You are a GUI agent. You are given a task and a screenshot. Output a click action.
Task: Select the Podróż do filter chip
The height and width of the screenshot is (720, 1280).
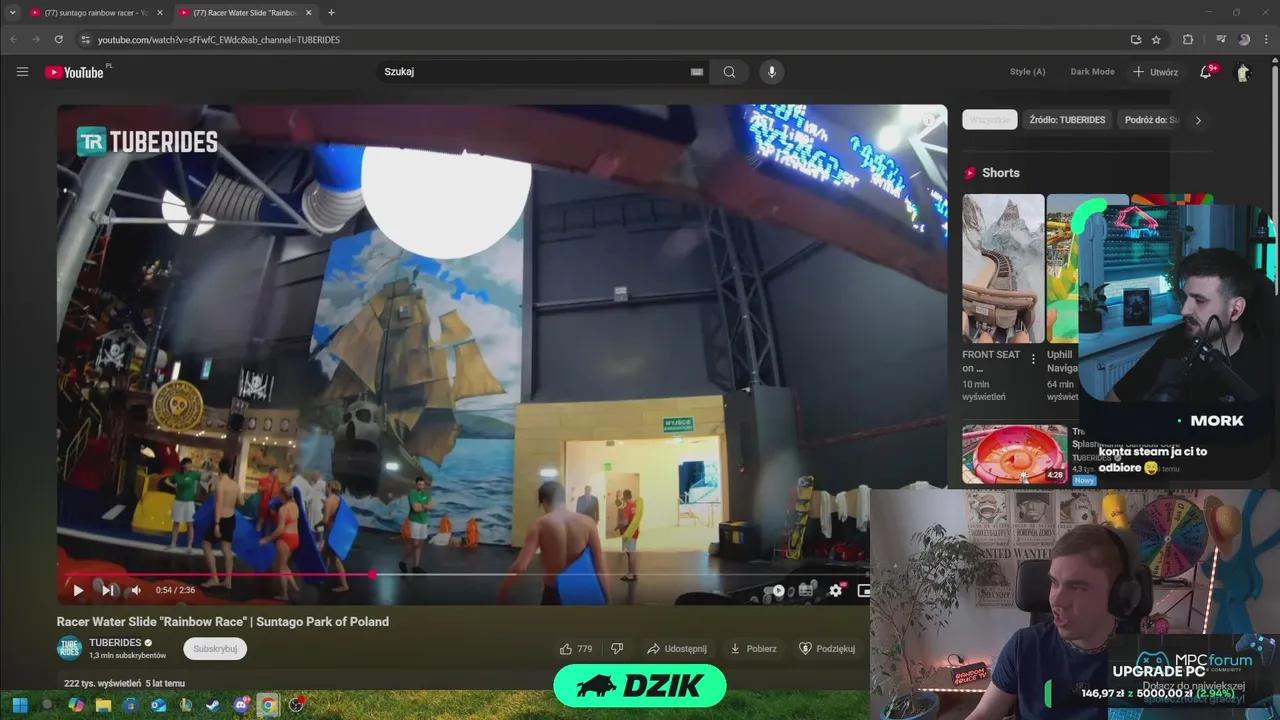tap(1150, 120)
